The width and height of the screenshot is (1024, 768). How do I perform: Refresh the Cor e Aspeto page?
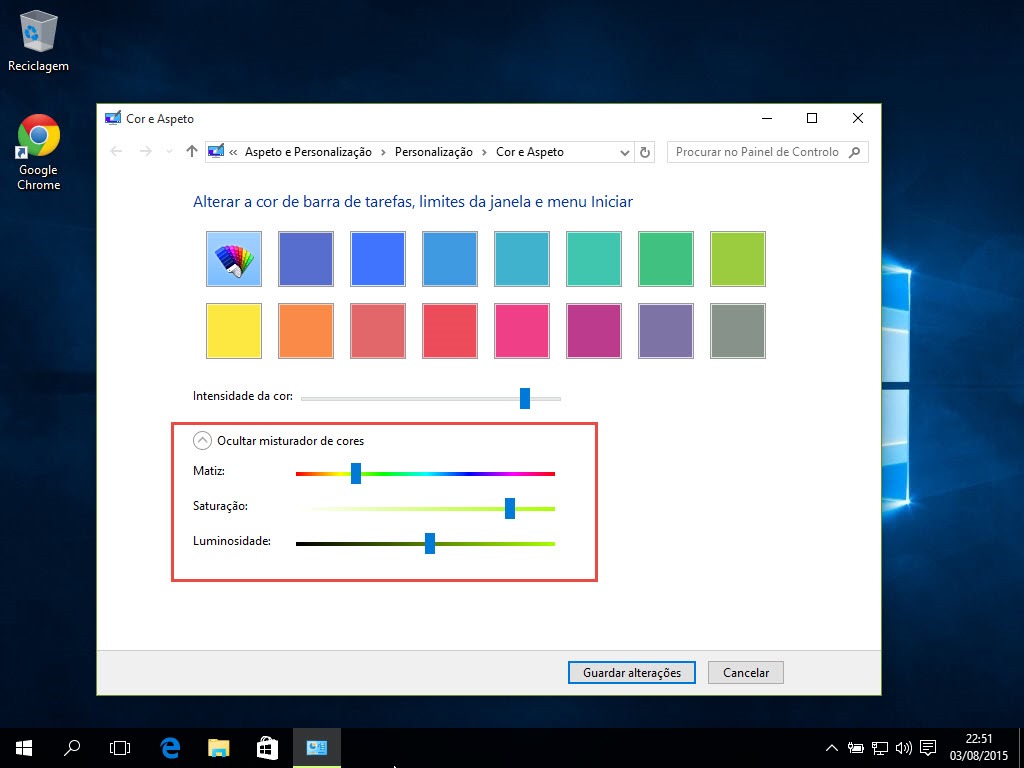pos(645,152)
